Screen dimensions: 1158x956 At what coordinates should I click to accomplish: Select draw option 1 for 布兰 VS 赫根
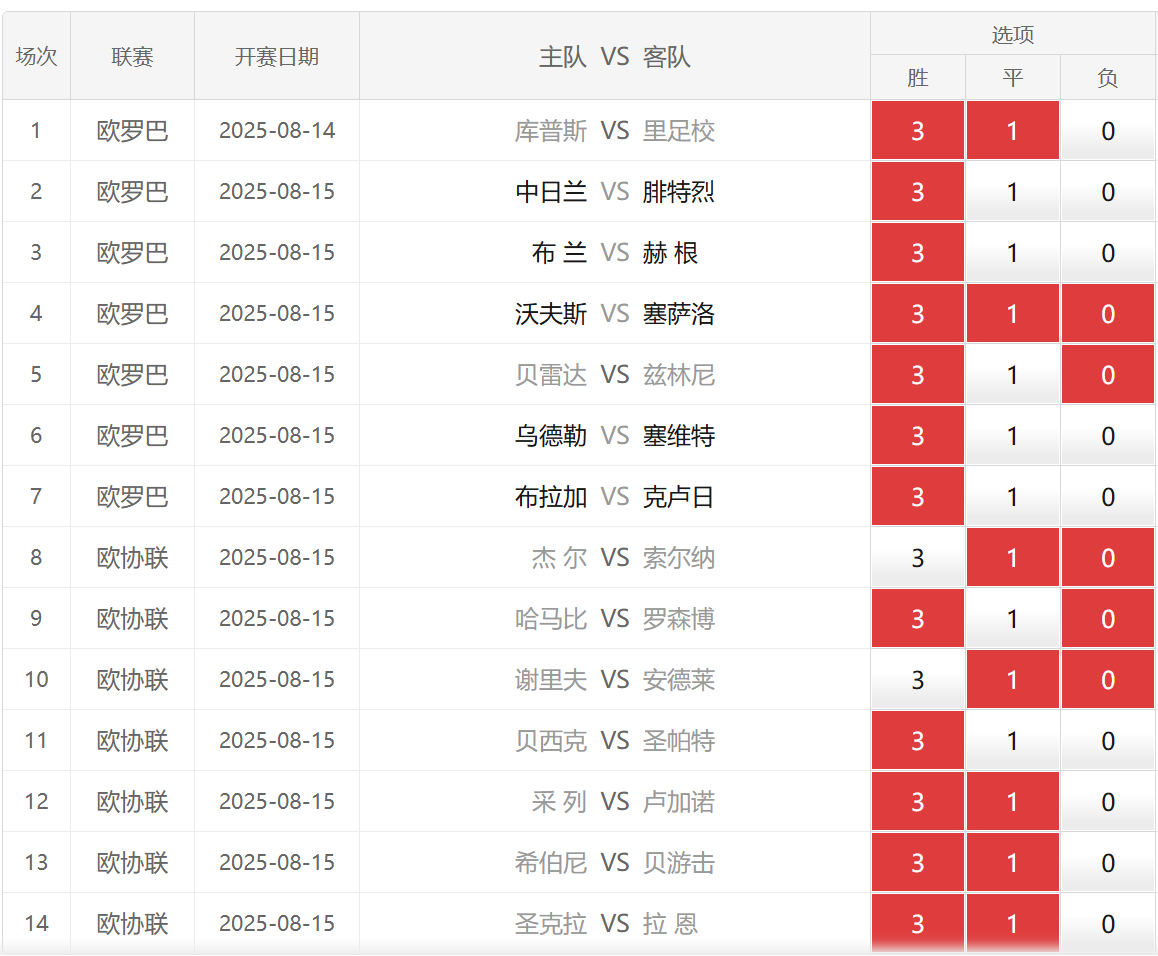point(1013,253)
